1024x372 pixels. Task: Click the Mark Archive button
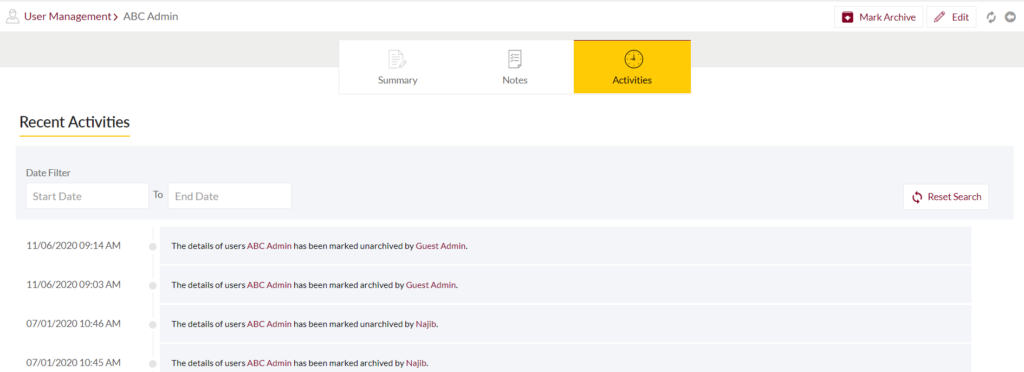878,17
